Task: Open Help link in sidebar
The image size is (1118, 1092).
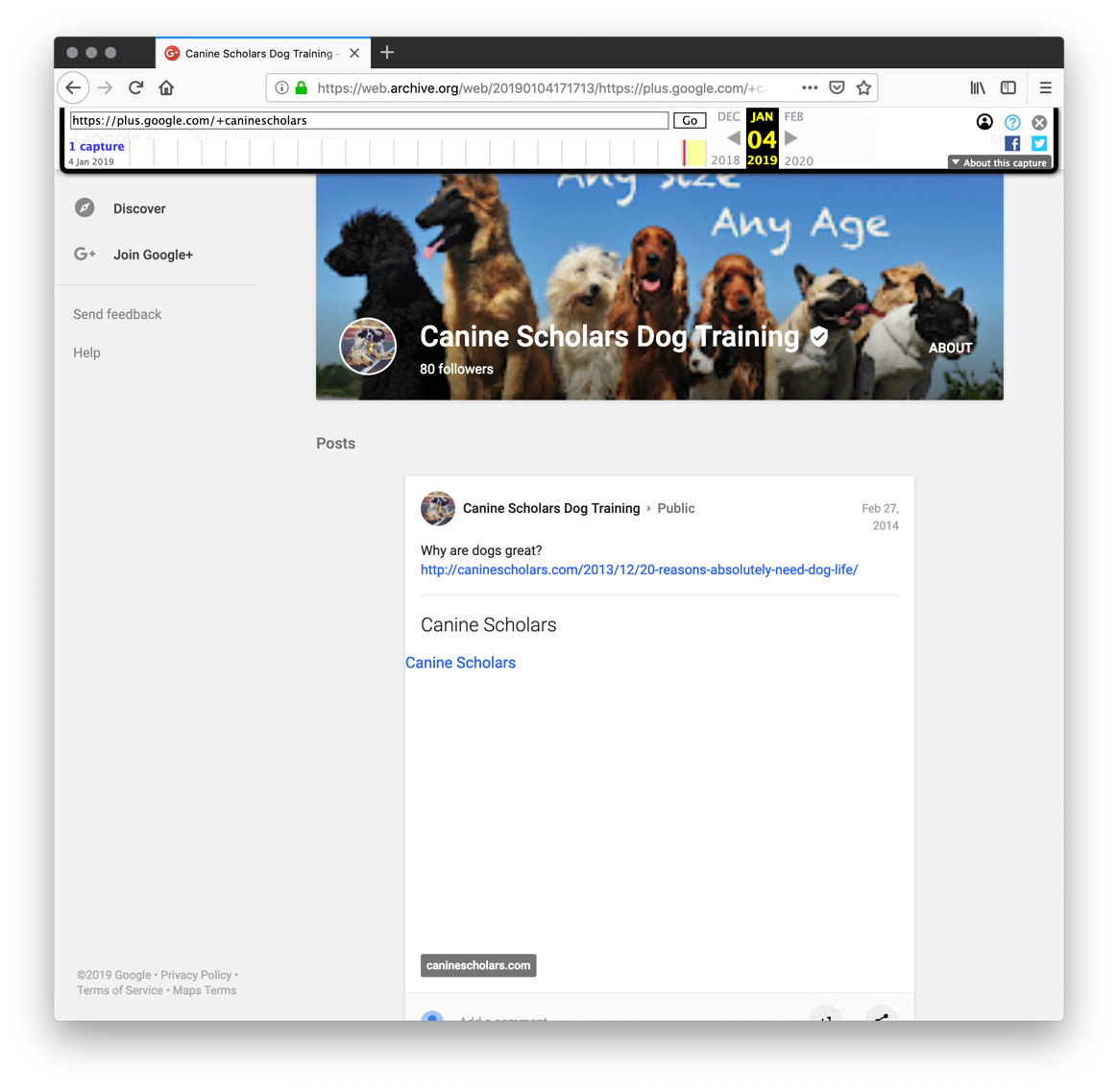Action: coord(86,352)
